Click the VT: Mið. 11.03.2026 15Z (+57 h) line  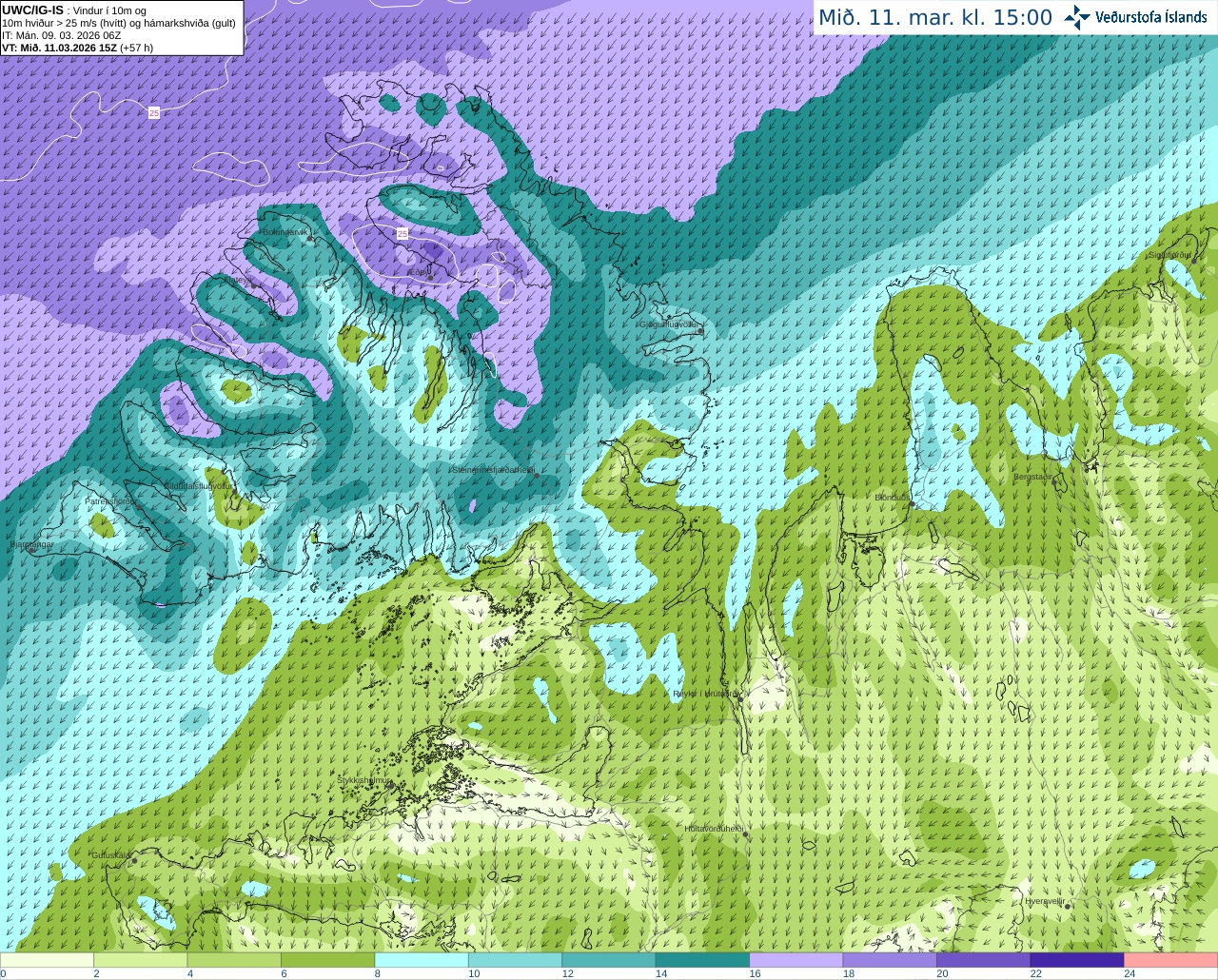[77, 47]
